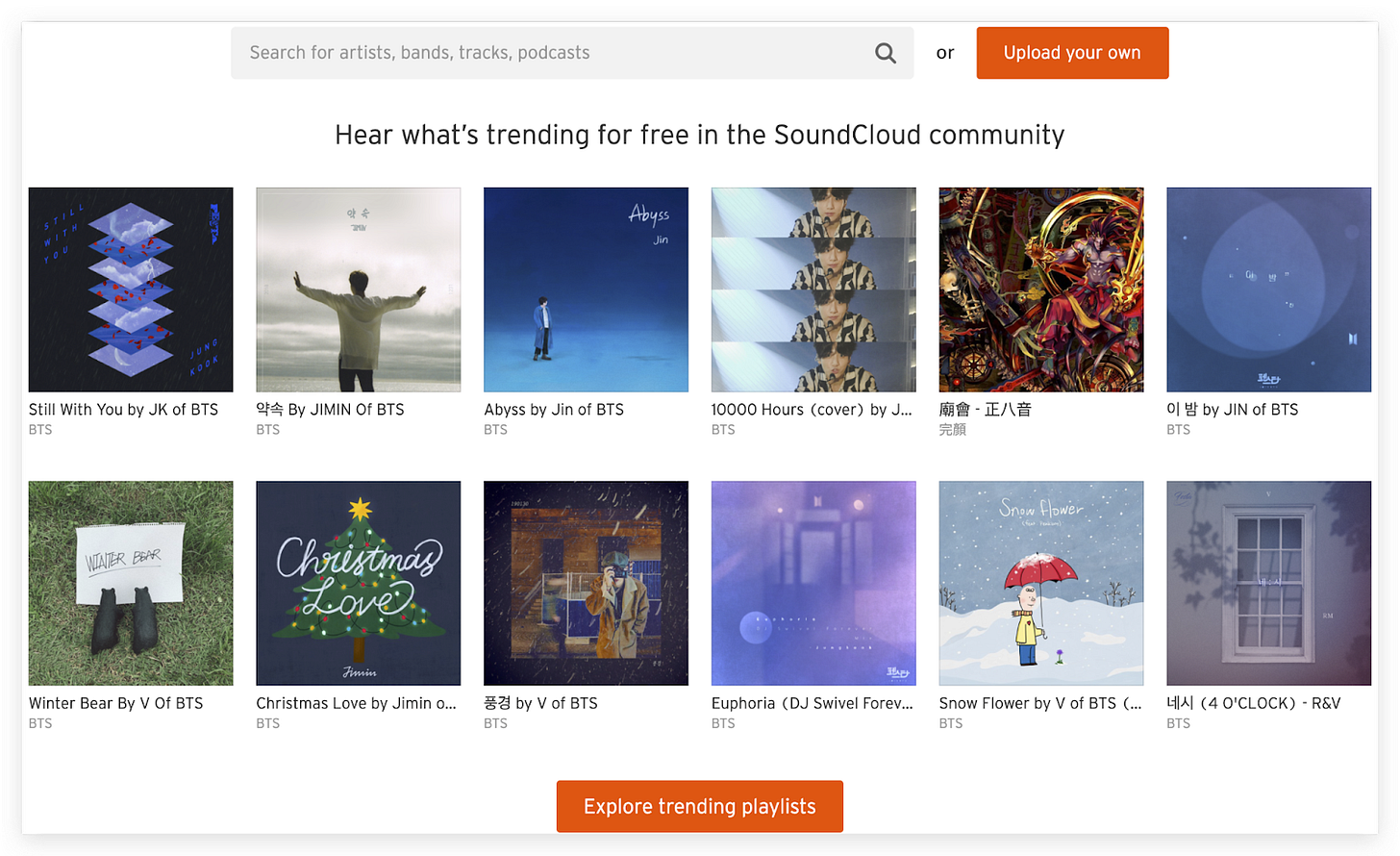
Task: Open artist BTS under 10000 Hours
Action: coord(723,430)
